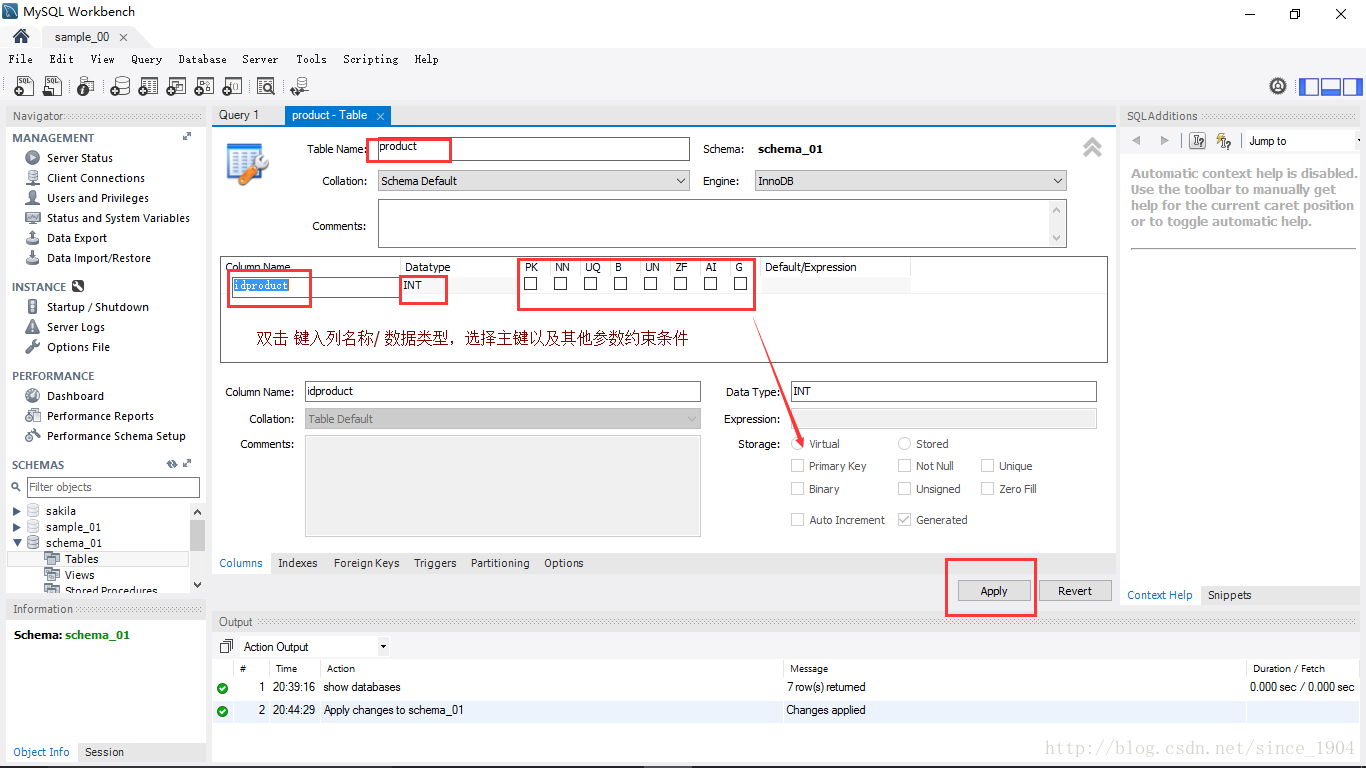Create a new SQL tab icon
This screenshot has height=768, width=1366.
(x=25, y=87)
